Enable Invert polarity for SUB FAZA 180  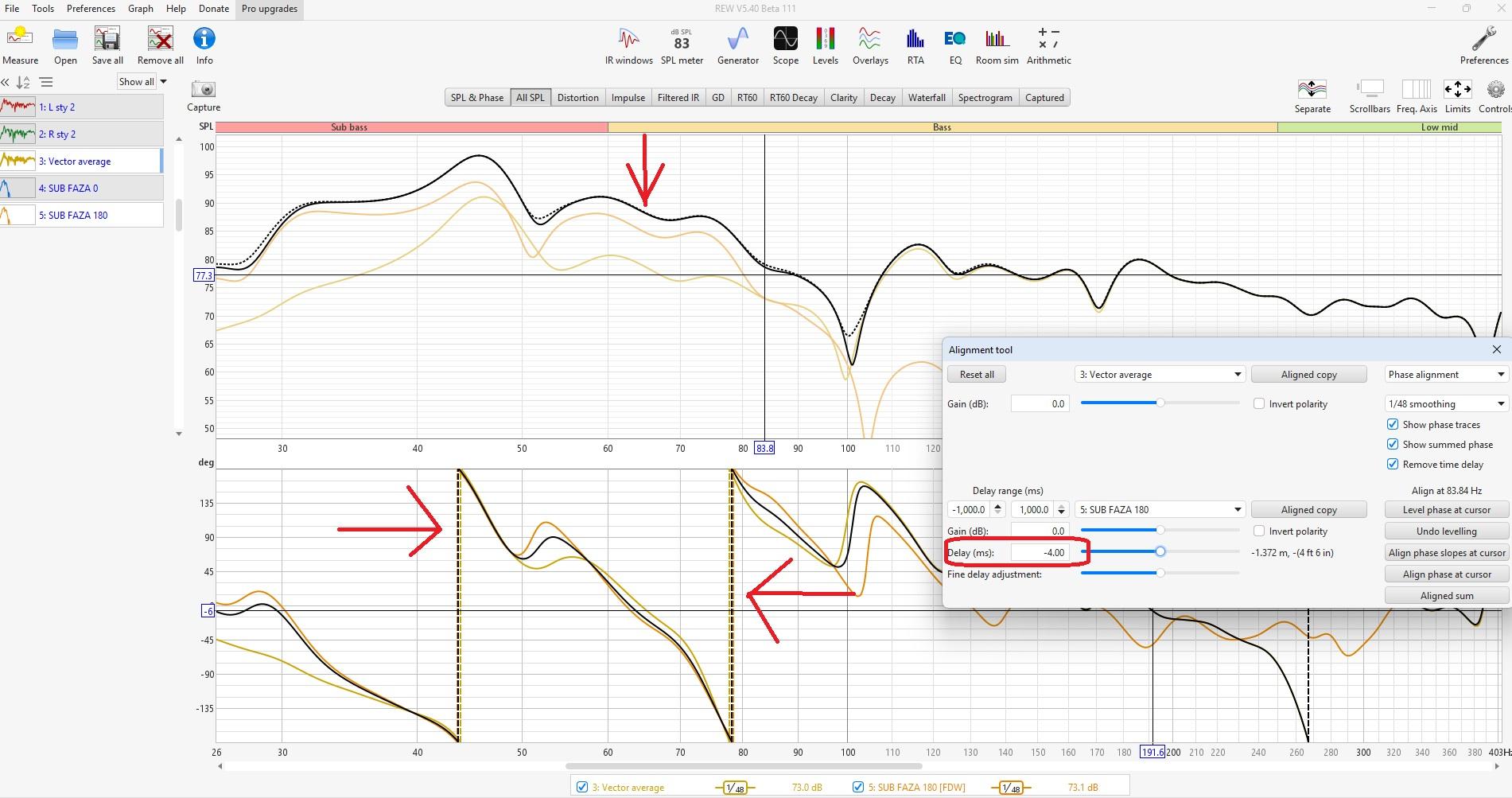click(x=1259, y=531)
